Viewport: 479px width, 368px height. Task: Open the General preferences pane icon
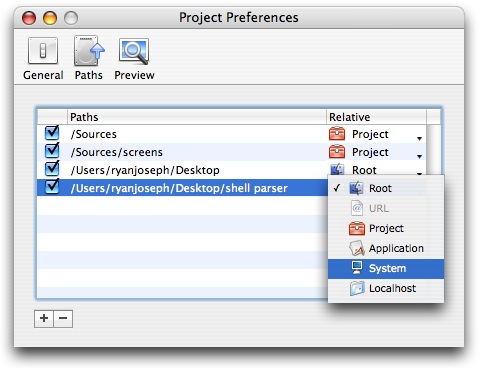[x=43, y=51]
